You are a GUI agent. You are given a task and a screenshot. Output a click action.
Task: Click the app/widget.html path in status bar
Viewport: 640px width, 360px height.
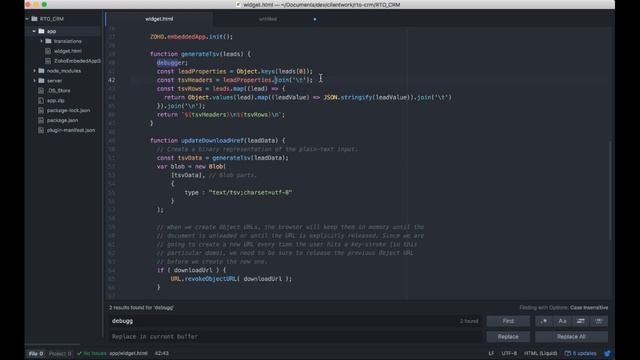click(x=128, y=353)
